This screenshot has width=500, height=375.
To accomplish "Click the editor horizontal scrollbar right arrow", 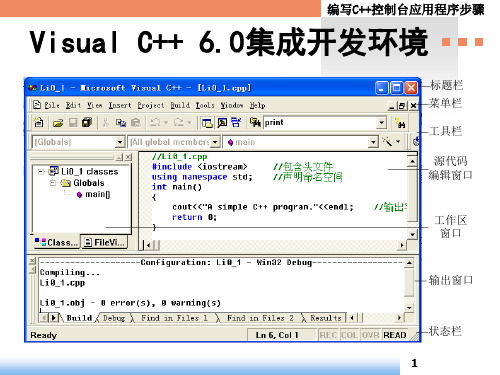I will click(x=402, y=245).
